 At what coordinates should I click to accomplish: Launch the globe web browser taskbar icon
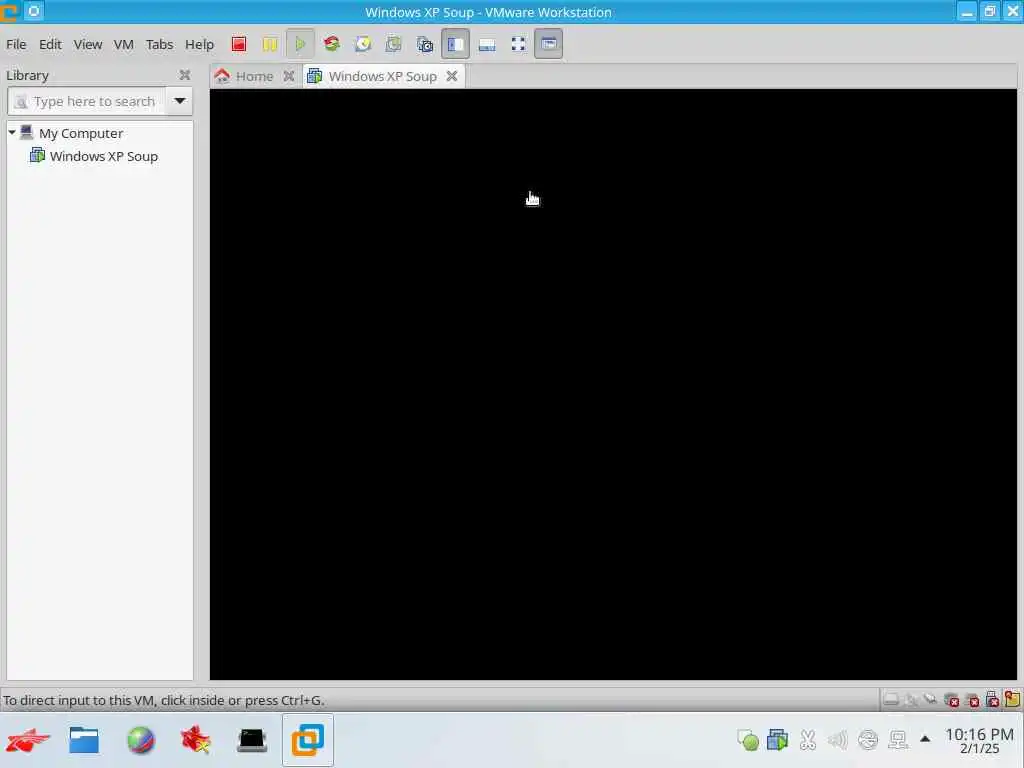click(140, 741)
